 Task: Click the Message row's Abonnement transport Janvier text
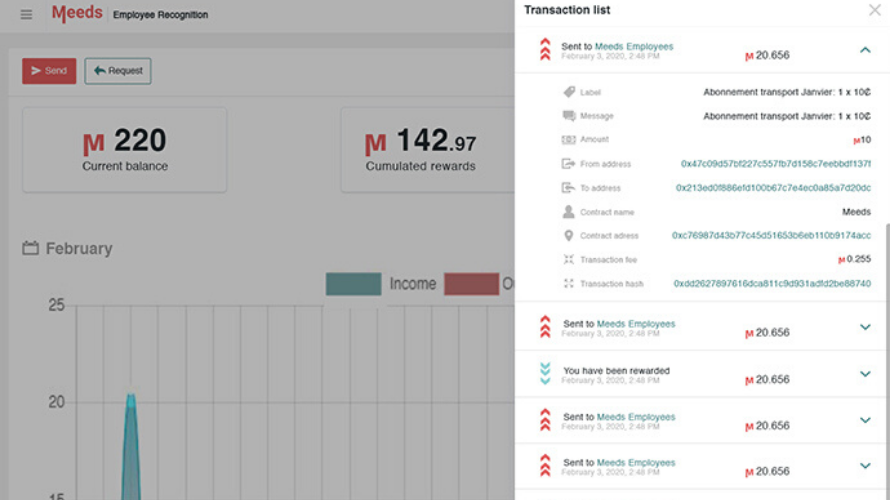787,116
